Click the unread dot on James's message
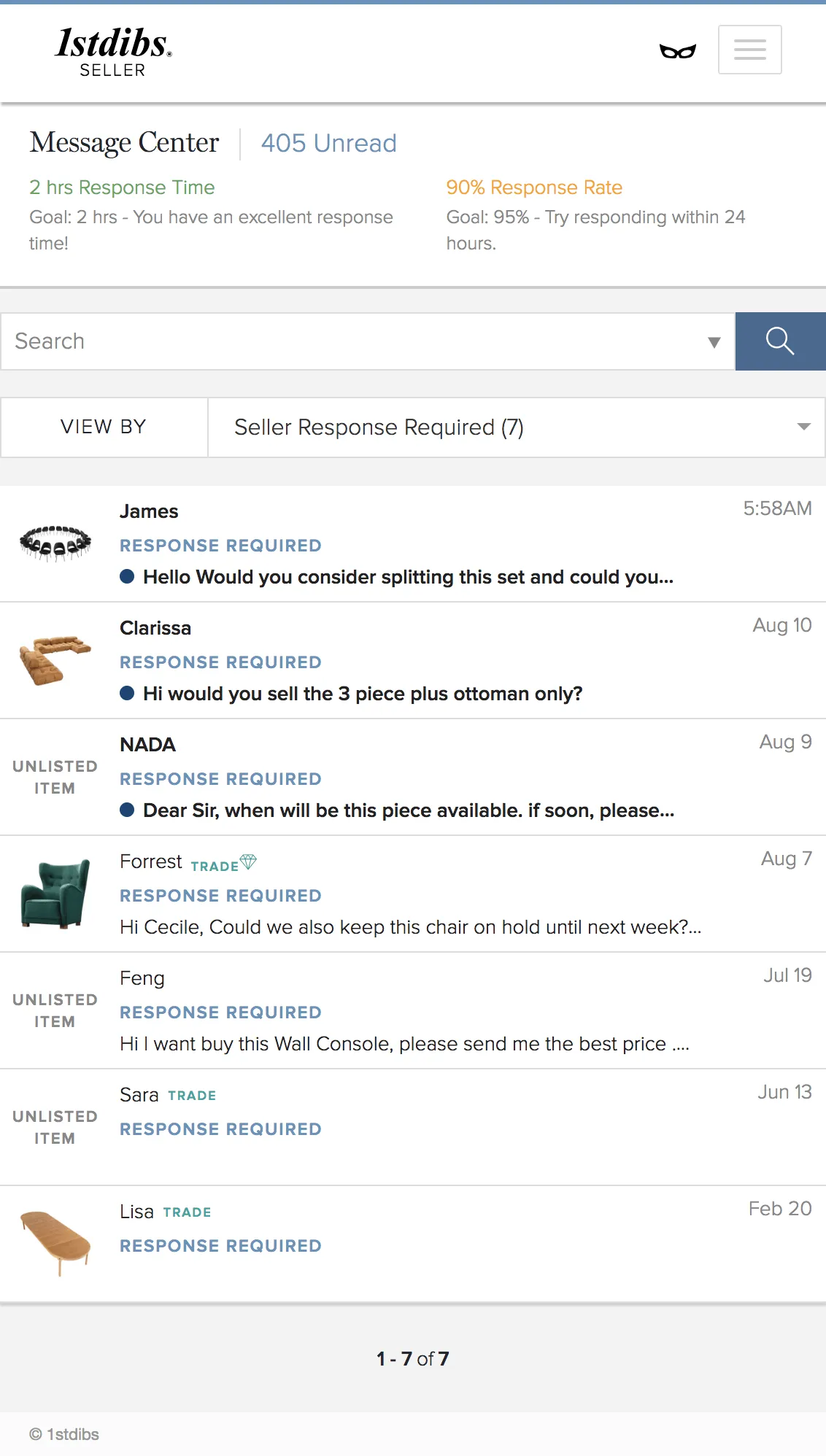Screen dimensions: 826x1456 127,576
